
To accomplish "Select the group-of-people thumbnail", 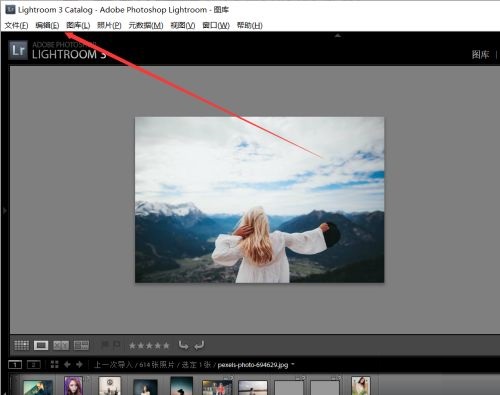I will click(217, 388).
